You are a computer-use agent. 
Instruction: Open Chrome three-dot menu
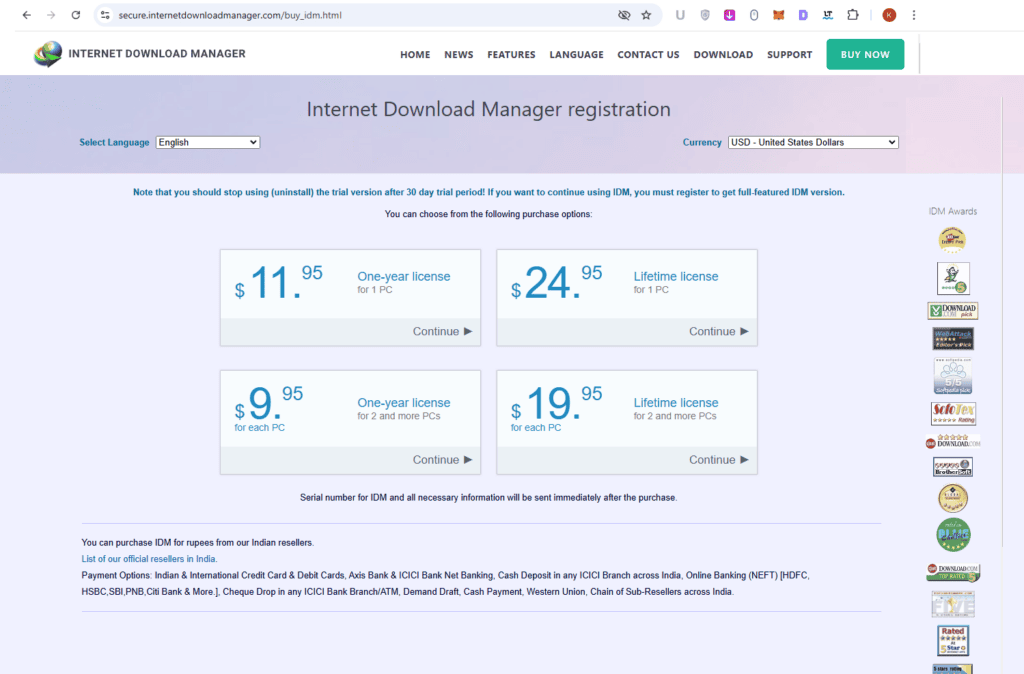pyautogui.click(x=914, y=15)
